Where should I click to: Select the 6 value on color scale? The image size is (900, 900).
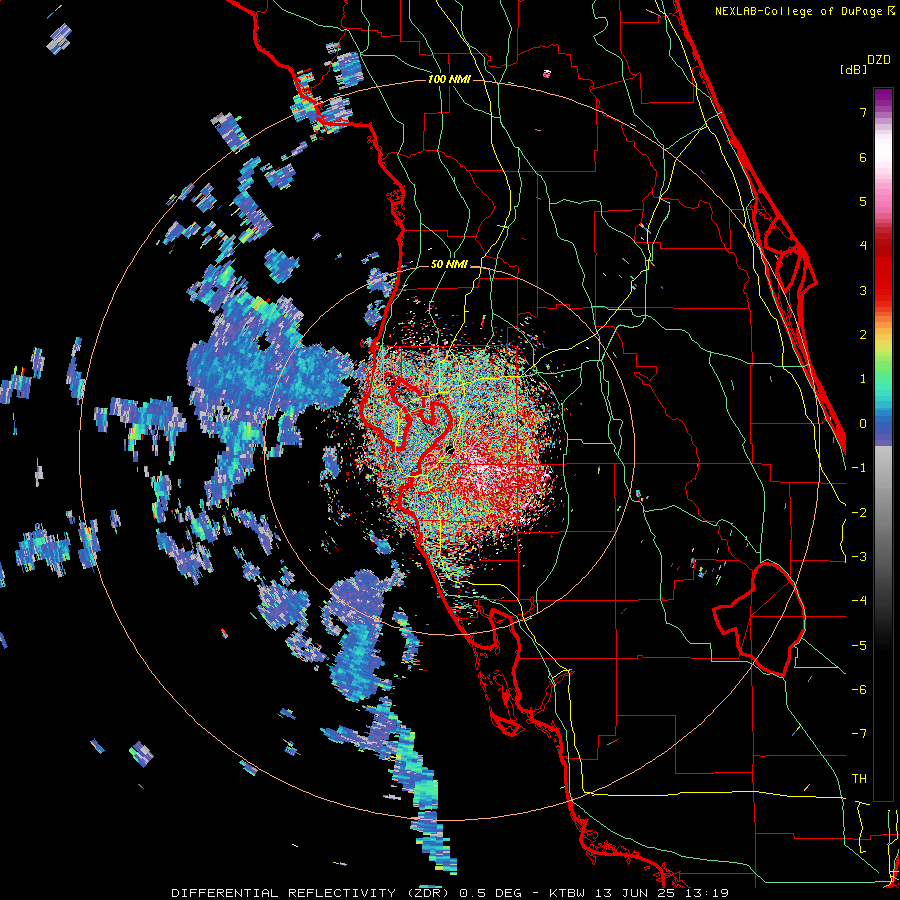(863, 157)
